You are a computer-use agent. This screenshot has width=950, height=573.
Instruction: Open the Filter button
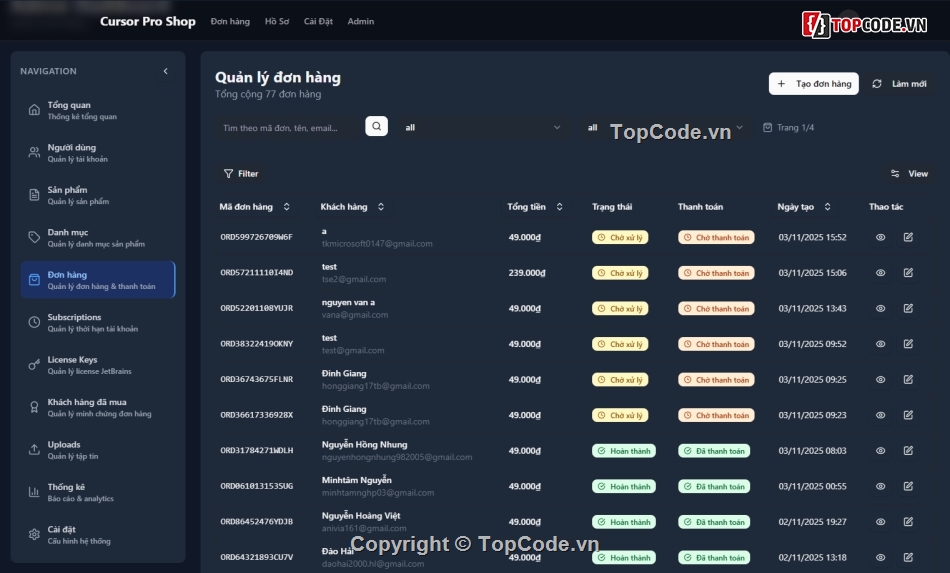coord(241,174)
